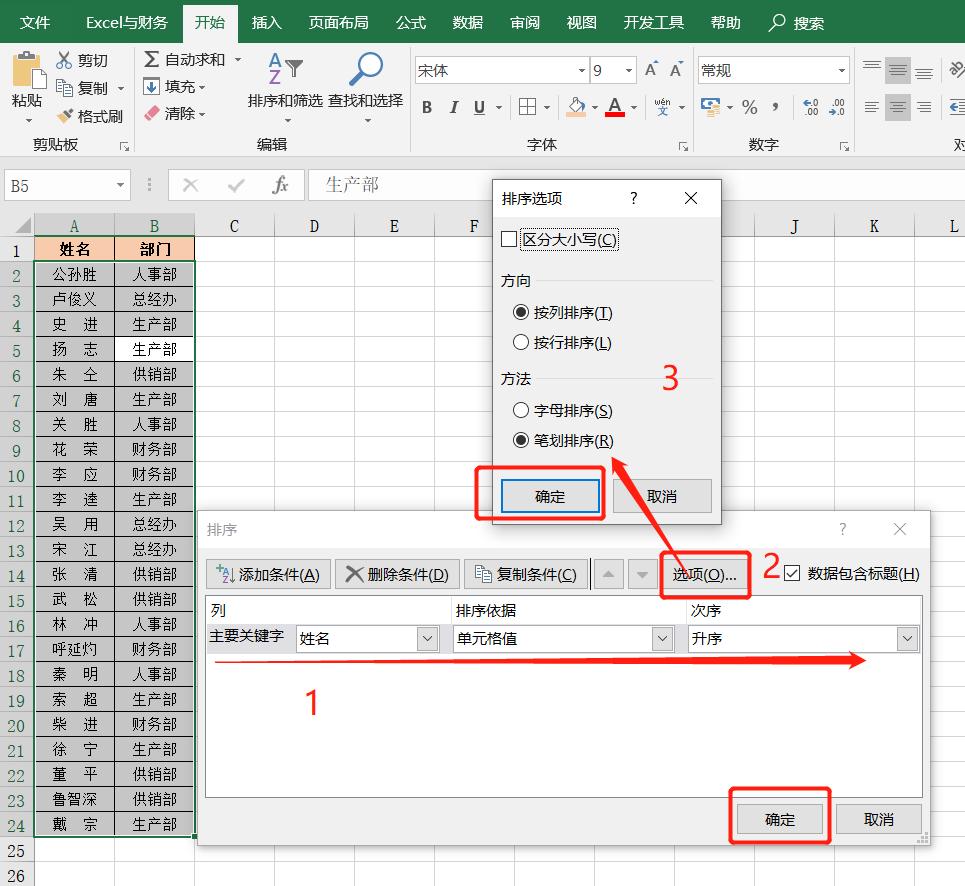Click the Cut (剪切) icon
Screen dimensions: 965x886
[65, 60]
